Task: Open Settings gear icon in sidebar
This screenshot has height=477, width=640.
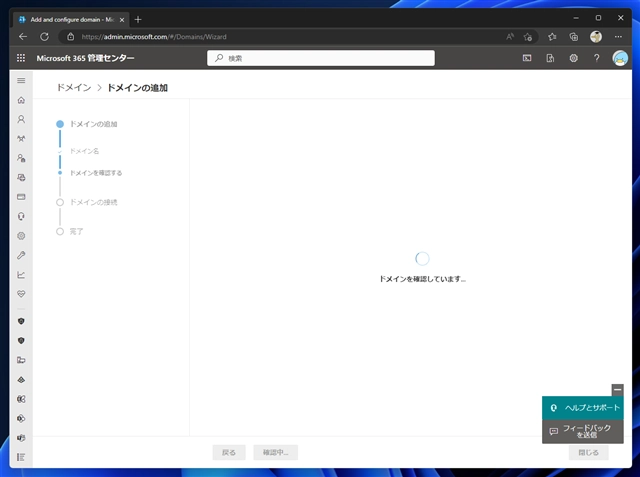Action: (21, 236)
